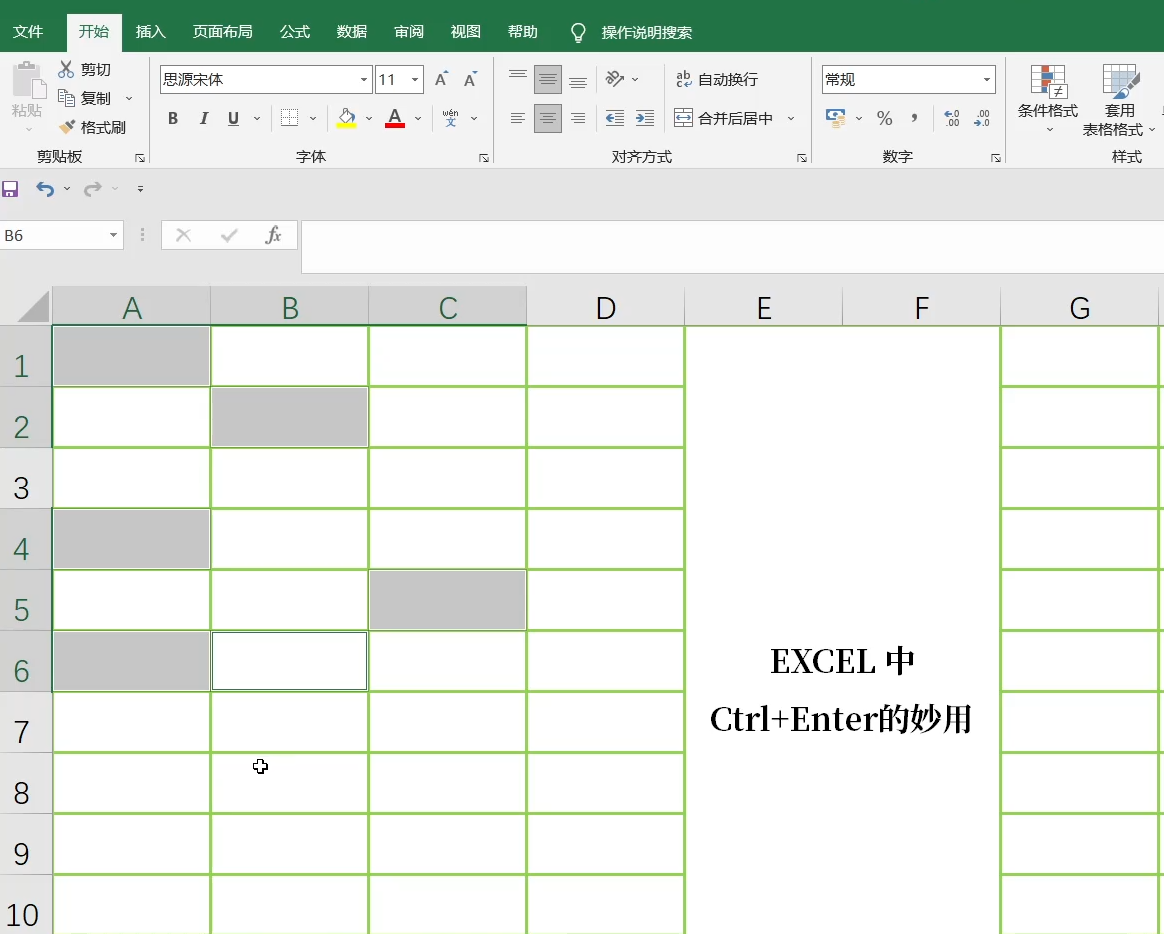Select the Format Painter brush

pos(67,127)
